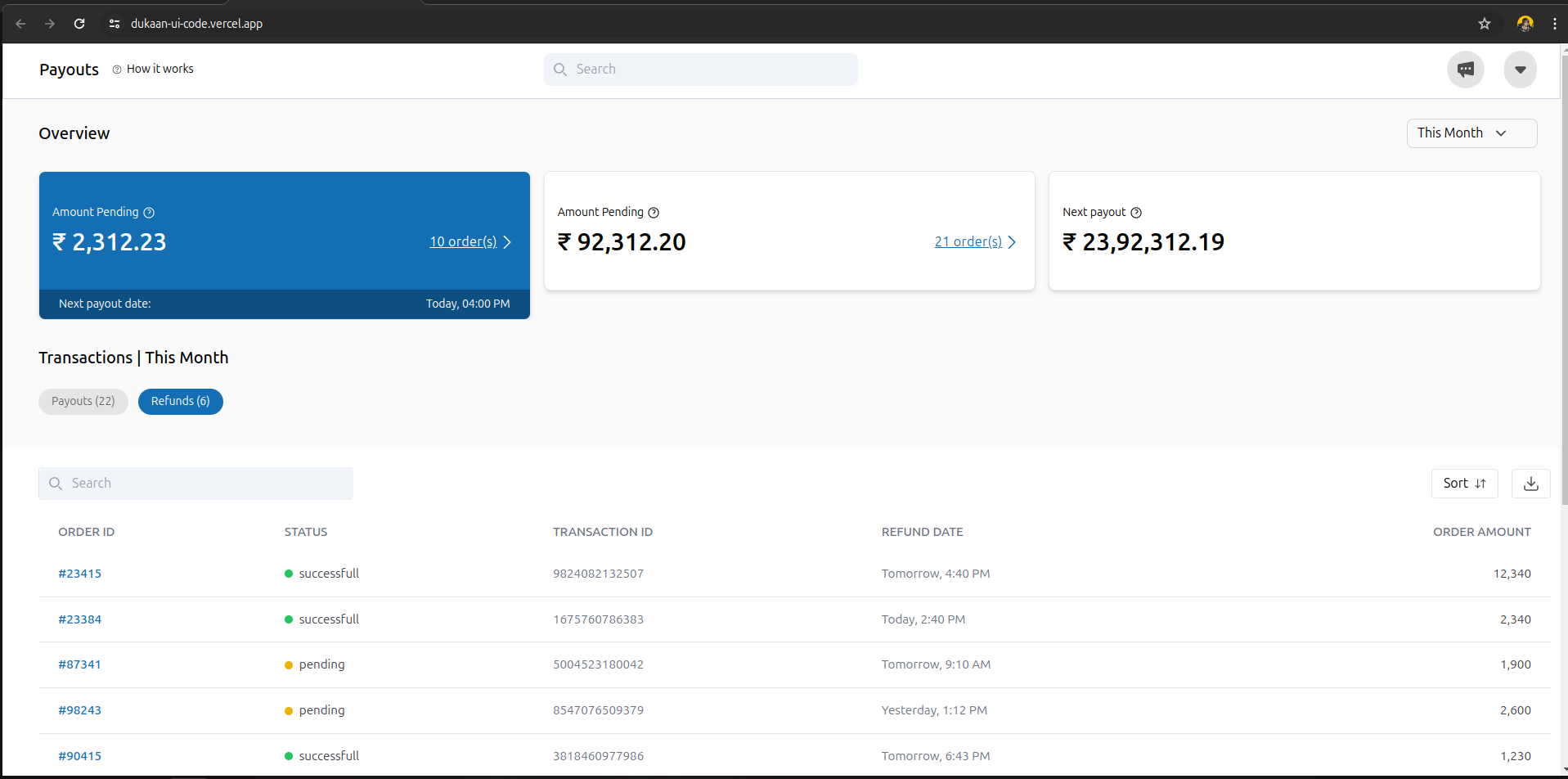Click the chat message icon in header
This screenshot has width=1568, height=779.
tap(1465, 70)
